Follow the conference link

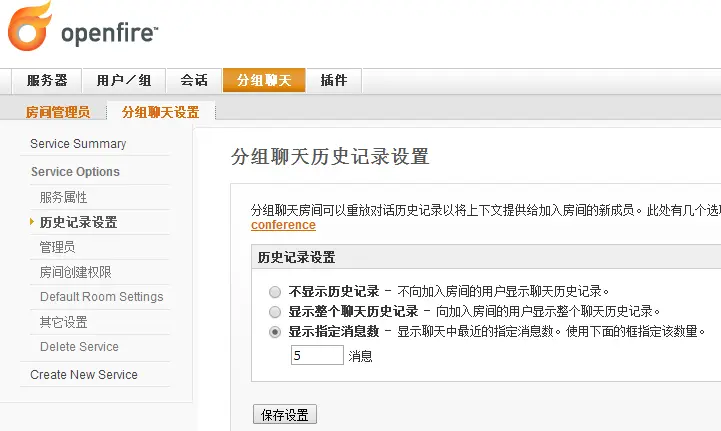pyautogui.click(x=283, y=225)
